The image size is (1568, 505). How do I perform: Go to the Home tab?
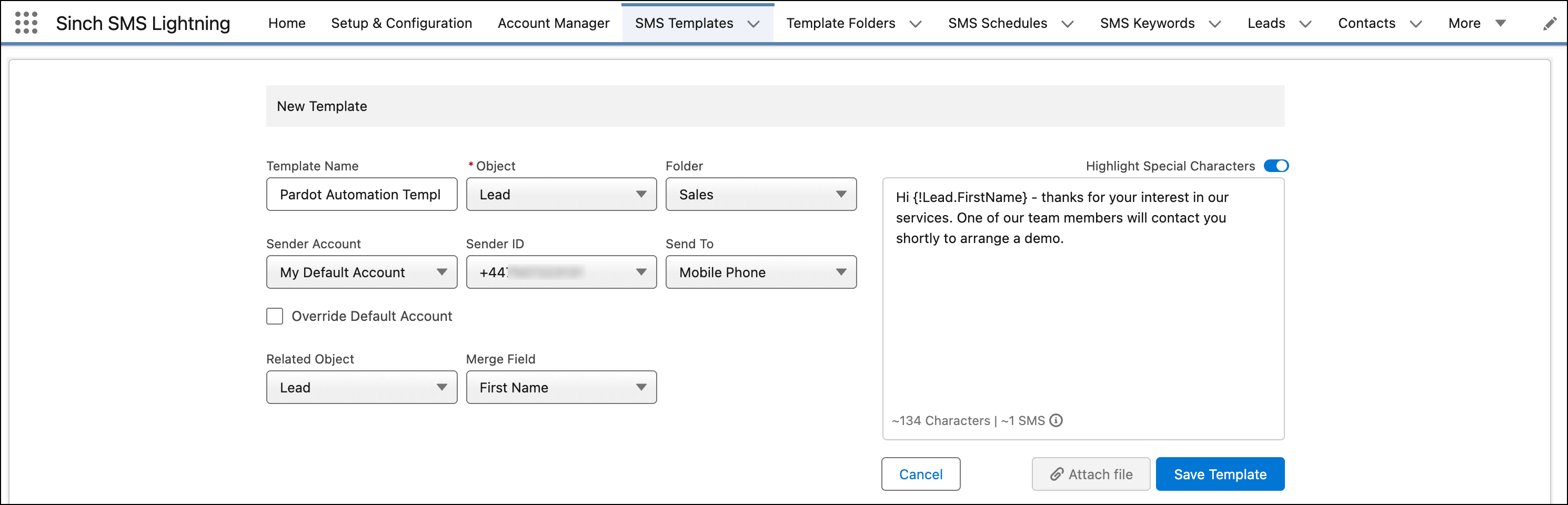click(x=287, y=23)
